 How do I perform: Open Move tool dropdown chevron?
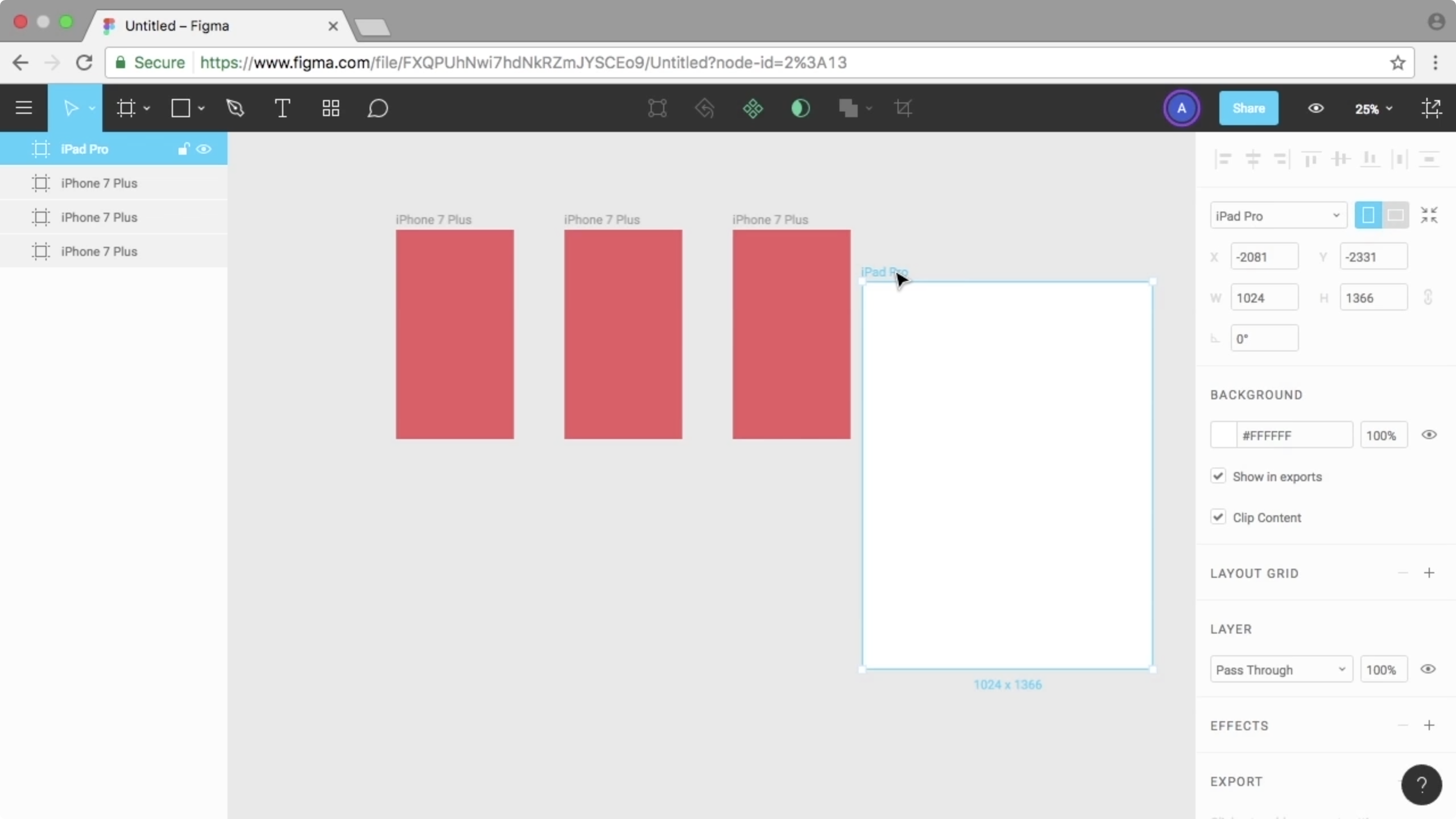[92, 108]
